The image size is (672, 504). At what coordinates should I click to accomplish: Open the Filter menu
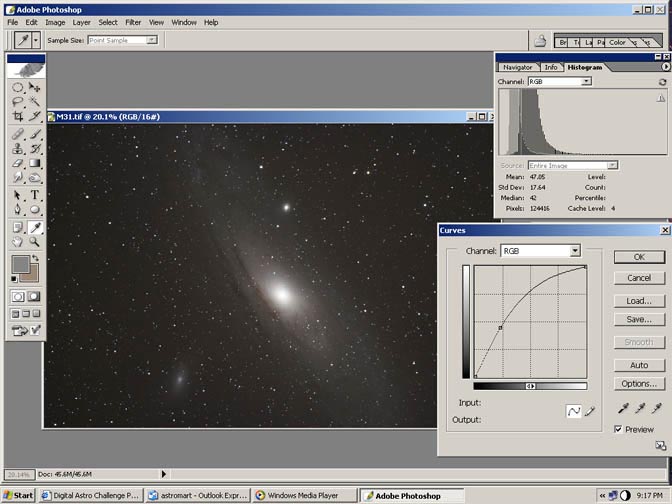click(133, 21)
